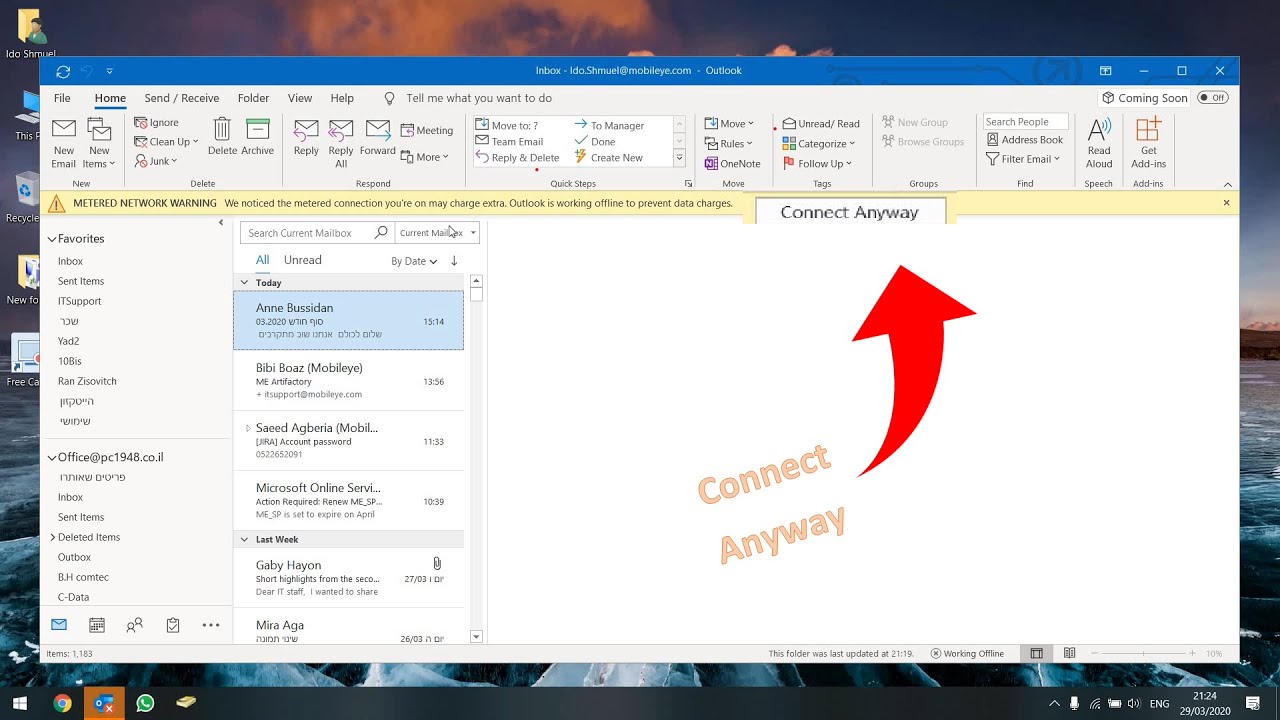Click the Reply icon in ribbon
The image size is (1280, 720).
306,137
